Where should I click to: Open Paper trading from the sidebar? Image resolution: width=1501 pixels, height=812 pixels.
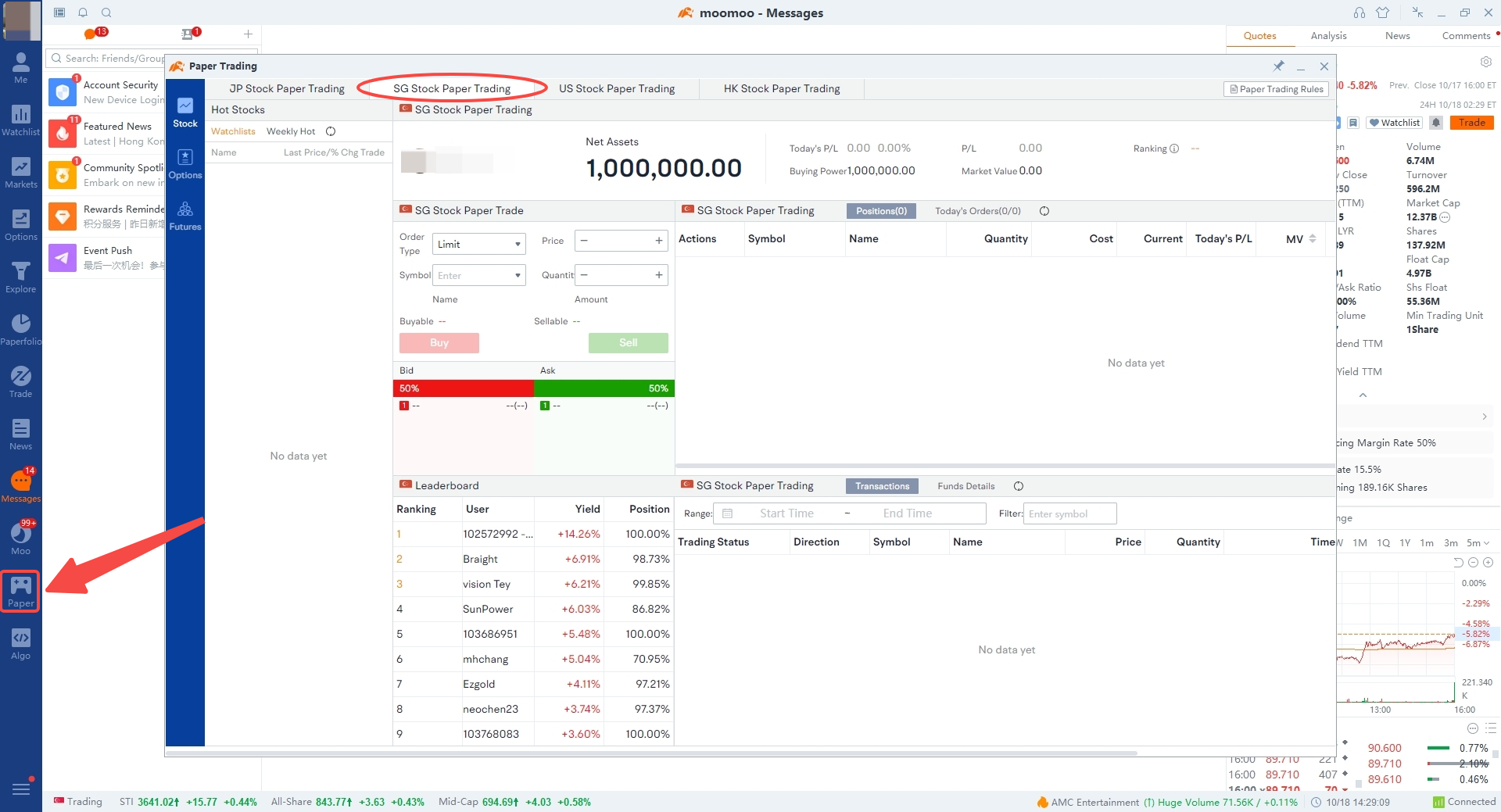pos(21,592)
